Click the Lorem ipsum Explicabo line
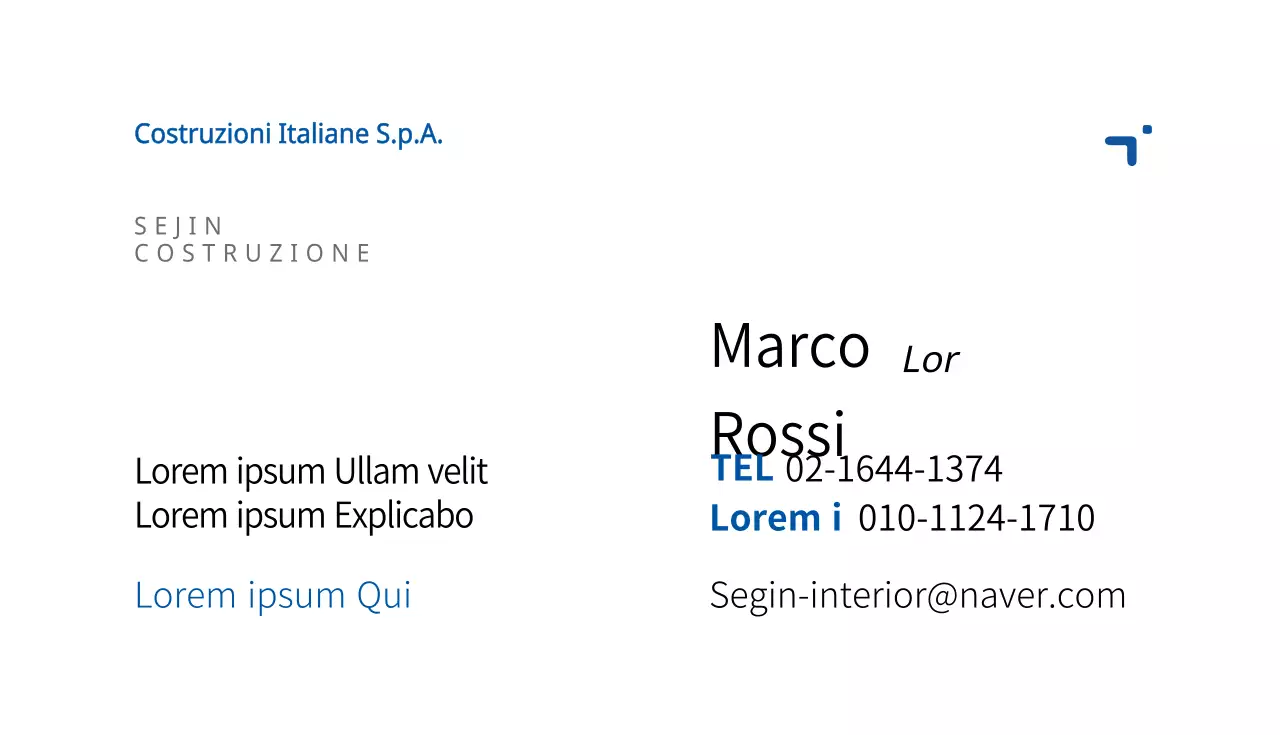The height and width of the screenshot is (735, 1280). click(304, 516)
